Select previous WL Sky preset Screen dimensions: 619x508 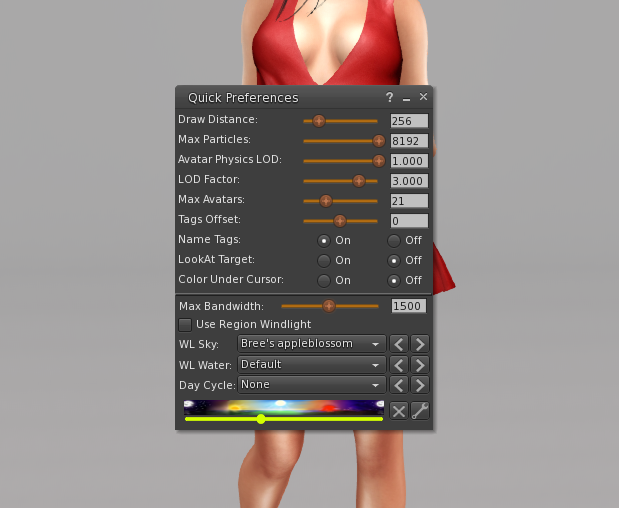(399, 344)
